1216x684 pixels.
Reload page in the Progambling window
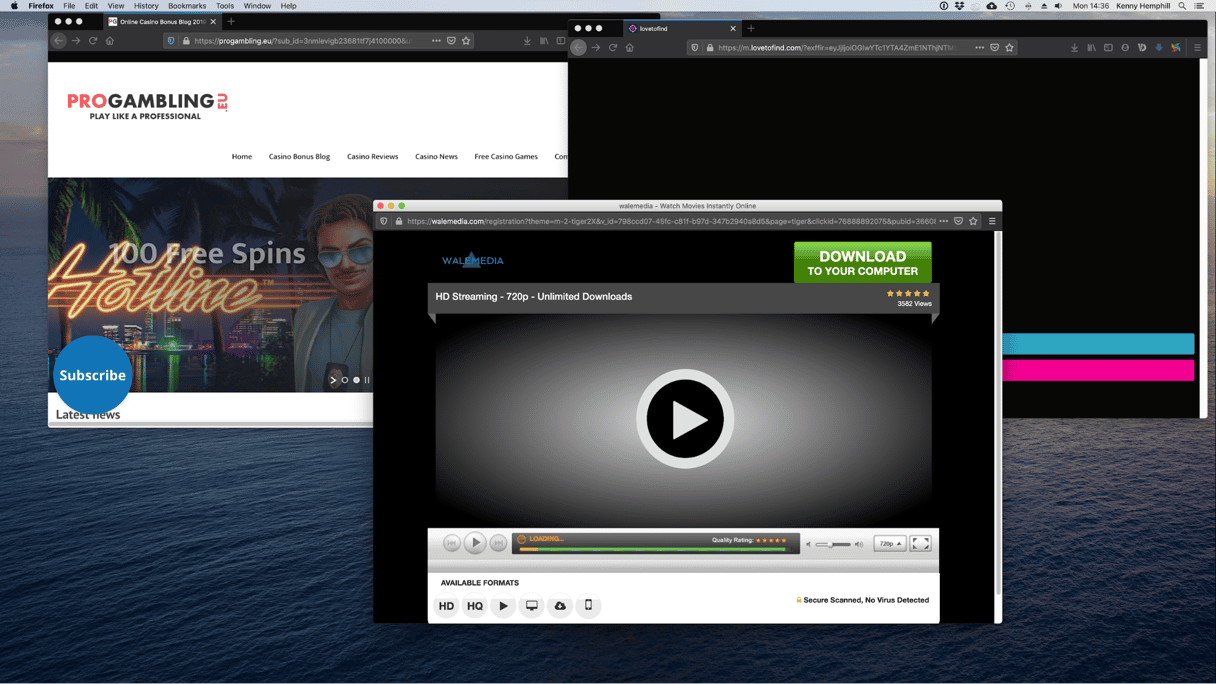click(x=93, y=41)
